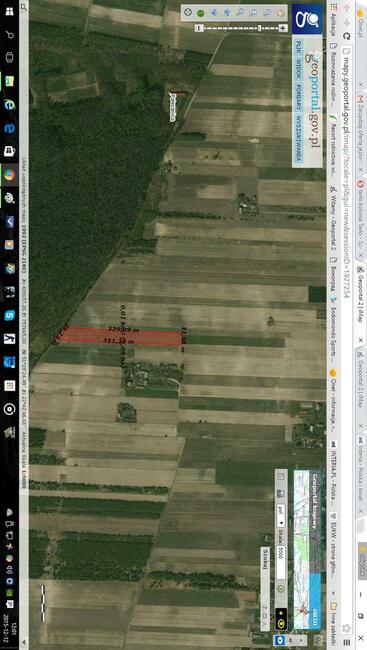Image resolution: width=367 pixels, height=650 pixels.
Task: Reload the page with Chrome's refresh icon
Action: click(x=348, y=36)
